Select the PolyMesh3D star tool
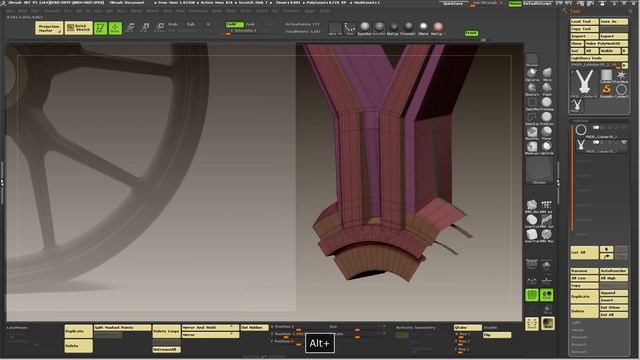 coord(621,76)
